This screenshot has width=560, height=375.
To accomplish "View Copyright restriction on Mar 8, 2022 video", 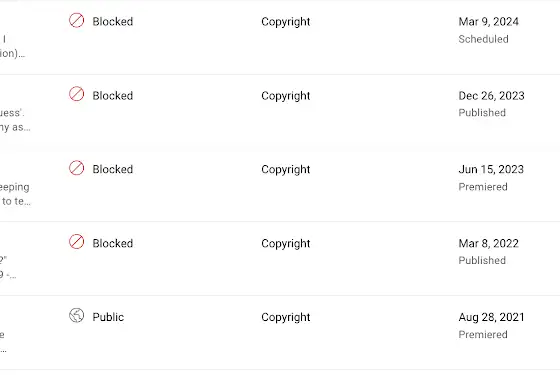I will point(285,244).
